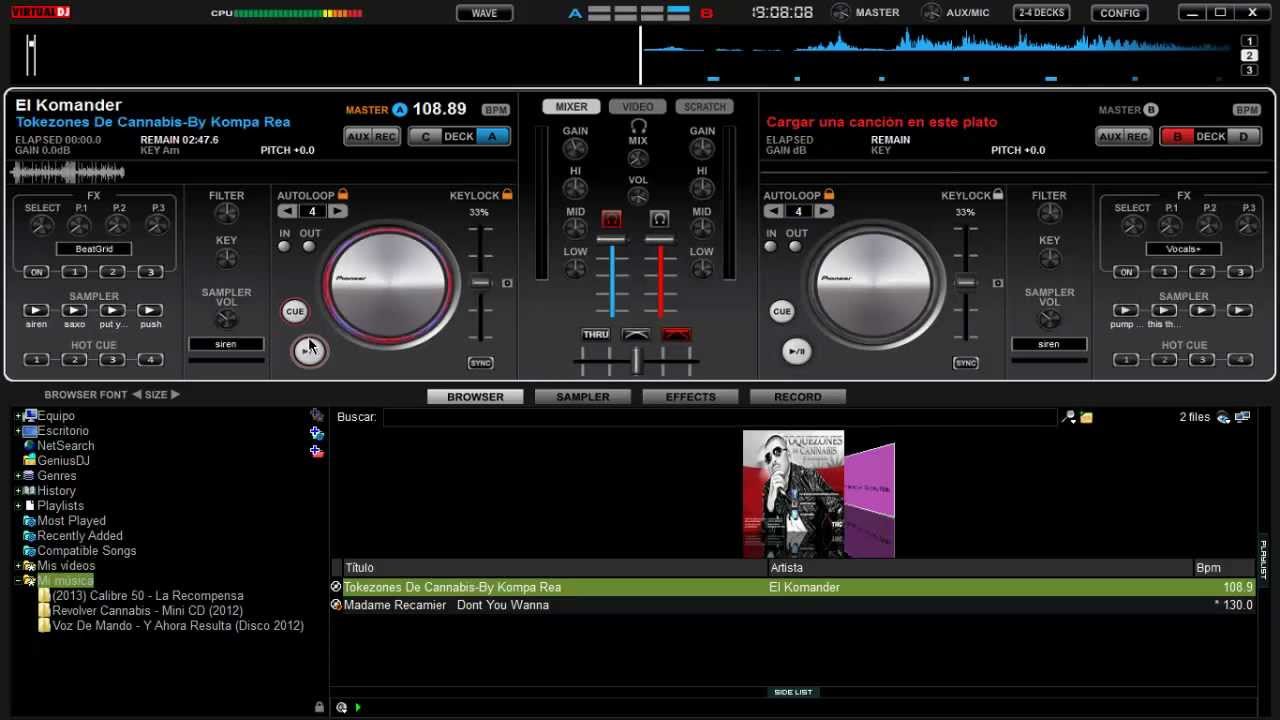Click the browser lock icon

[x=319, y=707]
